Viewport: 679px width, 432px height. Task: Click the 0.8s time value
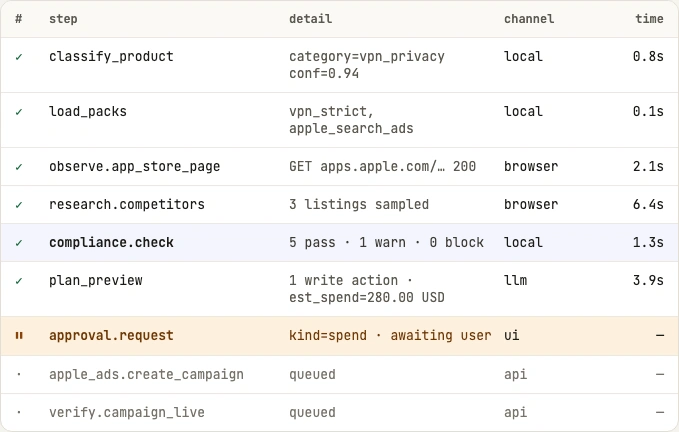tap(648, 57)
